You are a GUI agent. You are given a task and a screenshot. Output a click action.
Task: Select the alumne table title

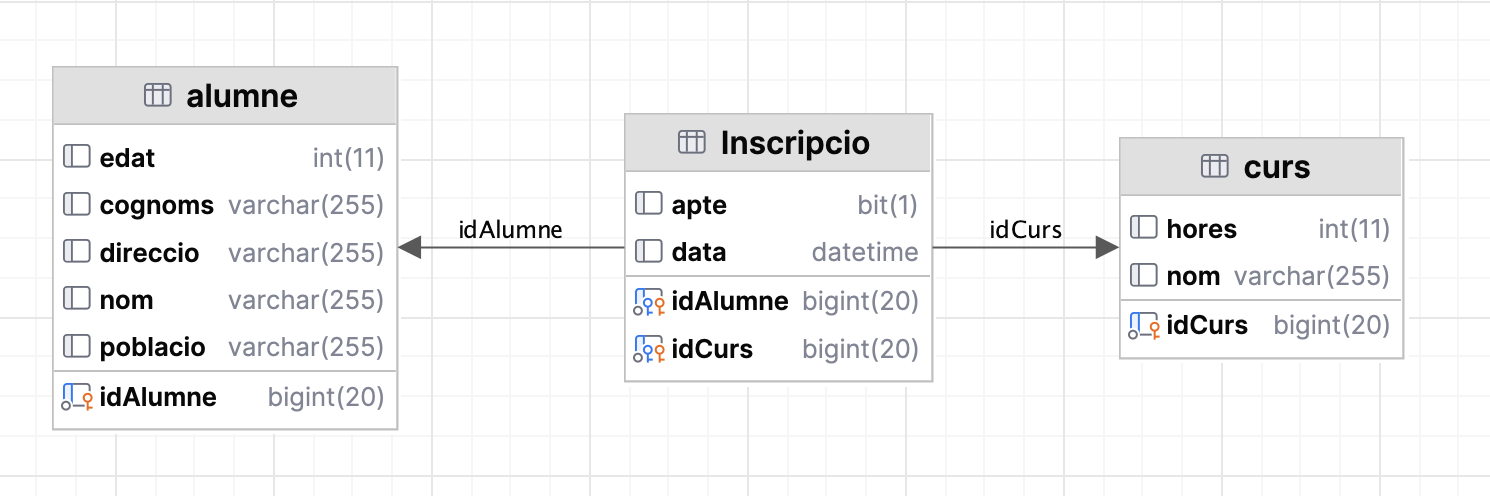pyautogui.click(x=242, y=96)
